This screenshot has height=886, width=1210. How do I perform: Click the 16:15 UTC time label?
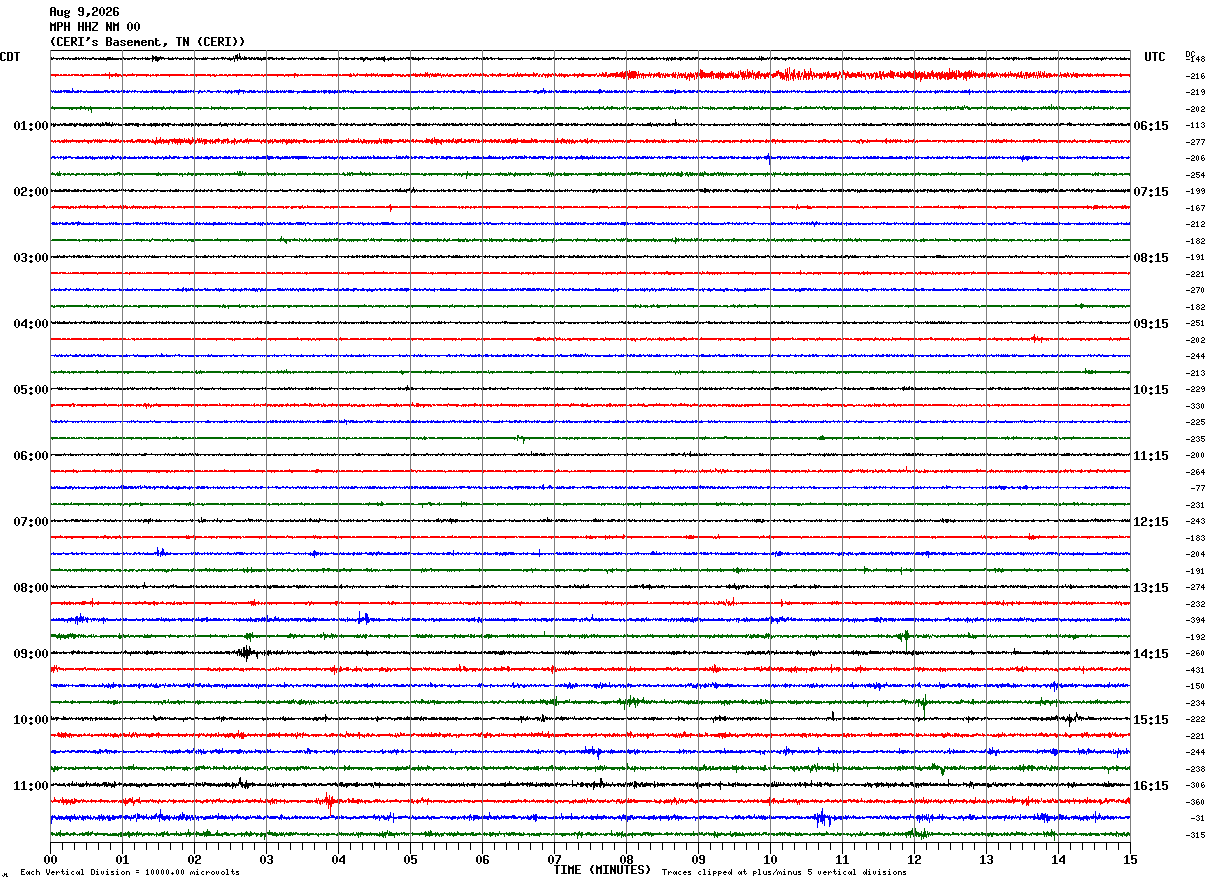(1150, 786)
